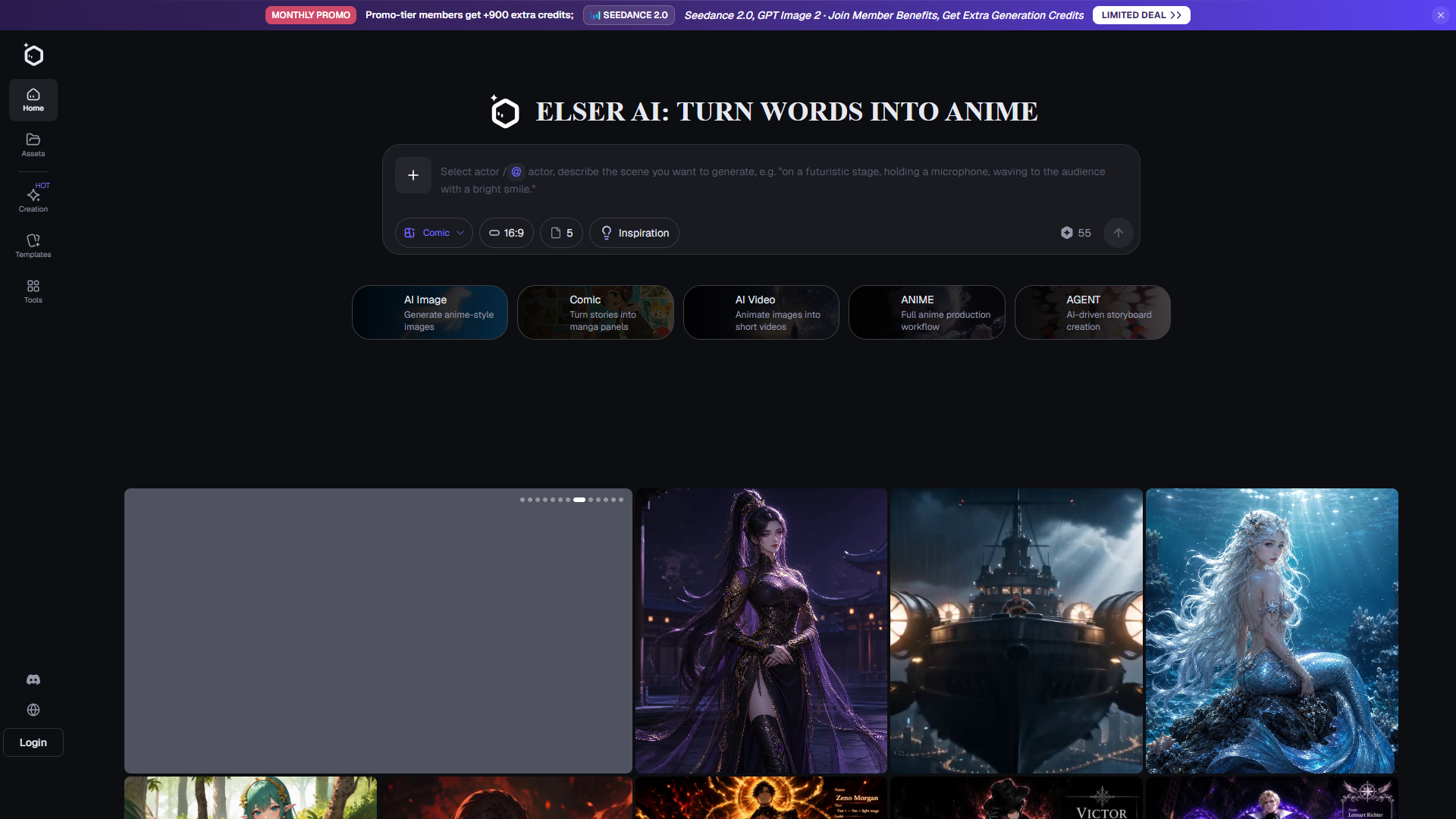Click the @ actor mention icon
The width and height of the screenshot is (1456, 819).
coord(516,171)
